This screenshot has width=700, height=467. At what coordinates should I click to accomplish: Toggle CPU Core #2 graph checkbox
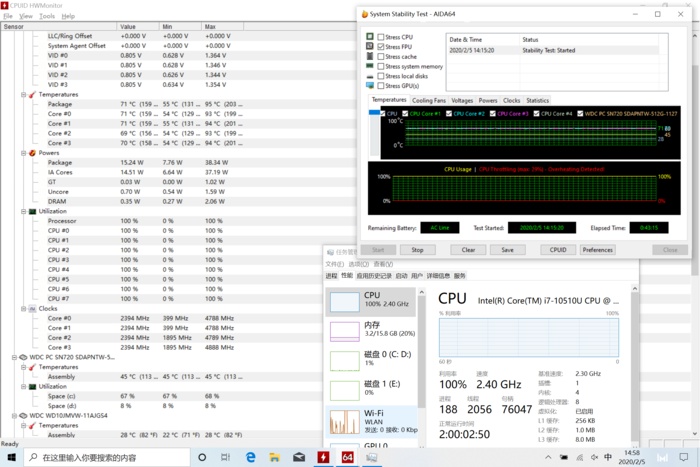449,113
